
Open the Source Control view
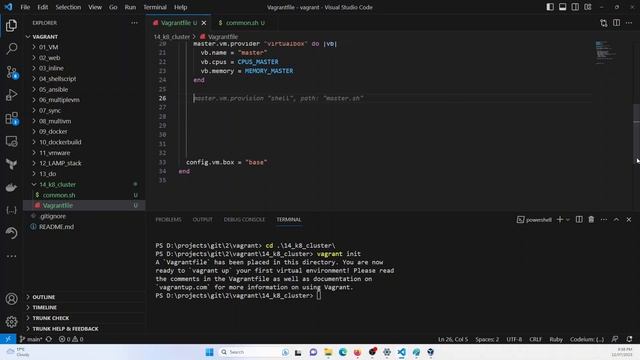11,72
